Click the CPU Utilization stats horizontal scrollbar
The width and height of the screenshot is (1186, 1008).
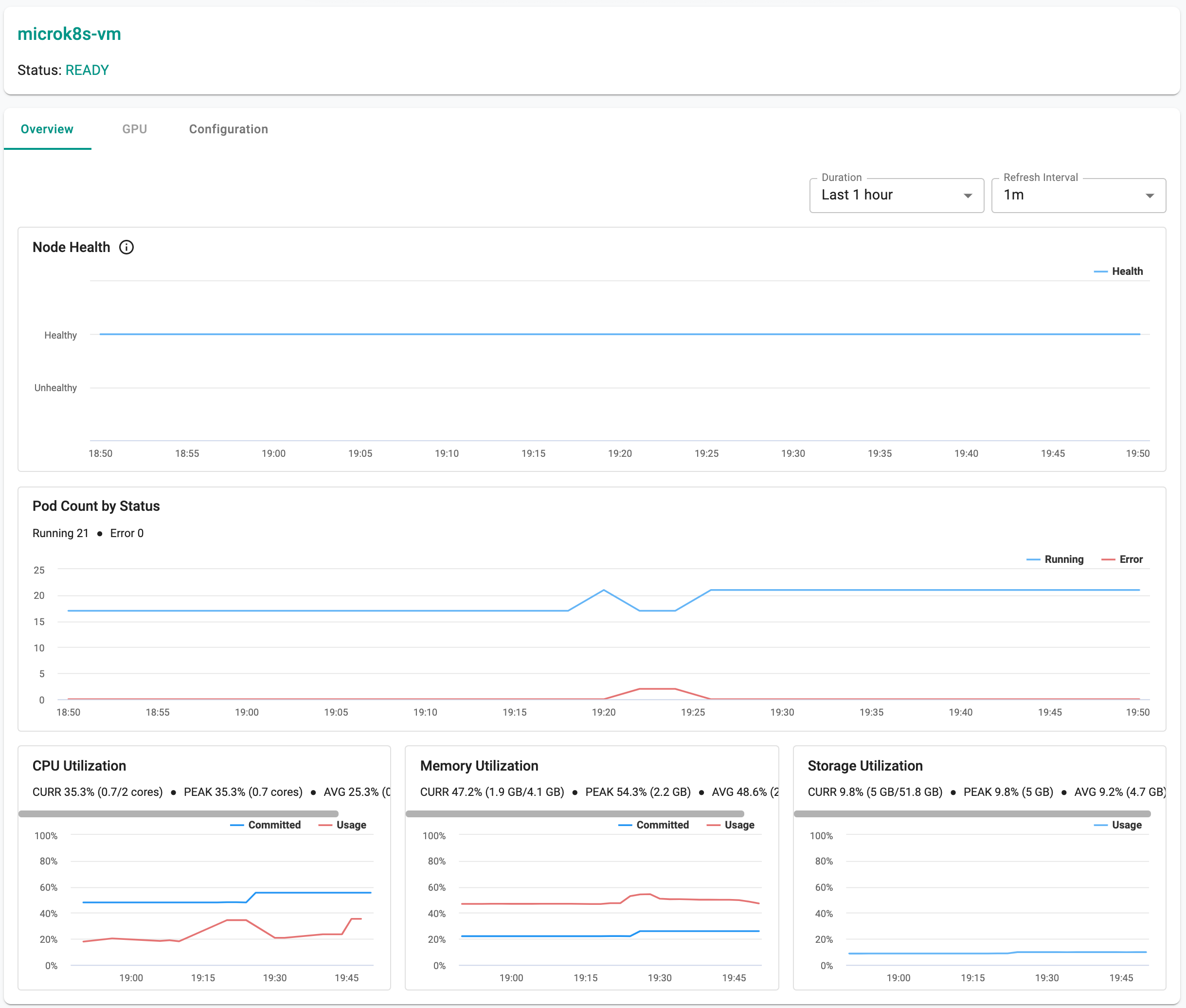click(x=178, y=813)
